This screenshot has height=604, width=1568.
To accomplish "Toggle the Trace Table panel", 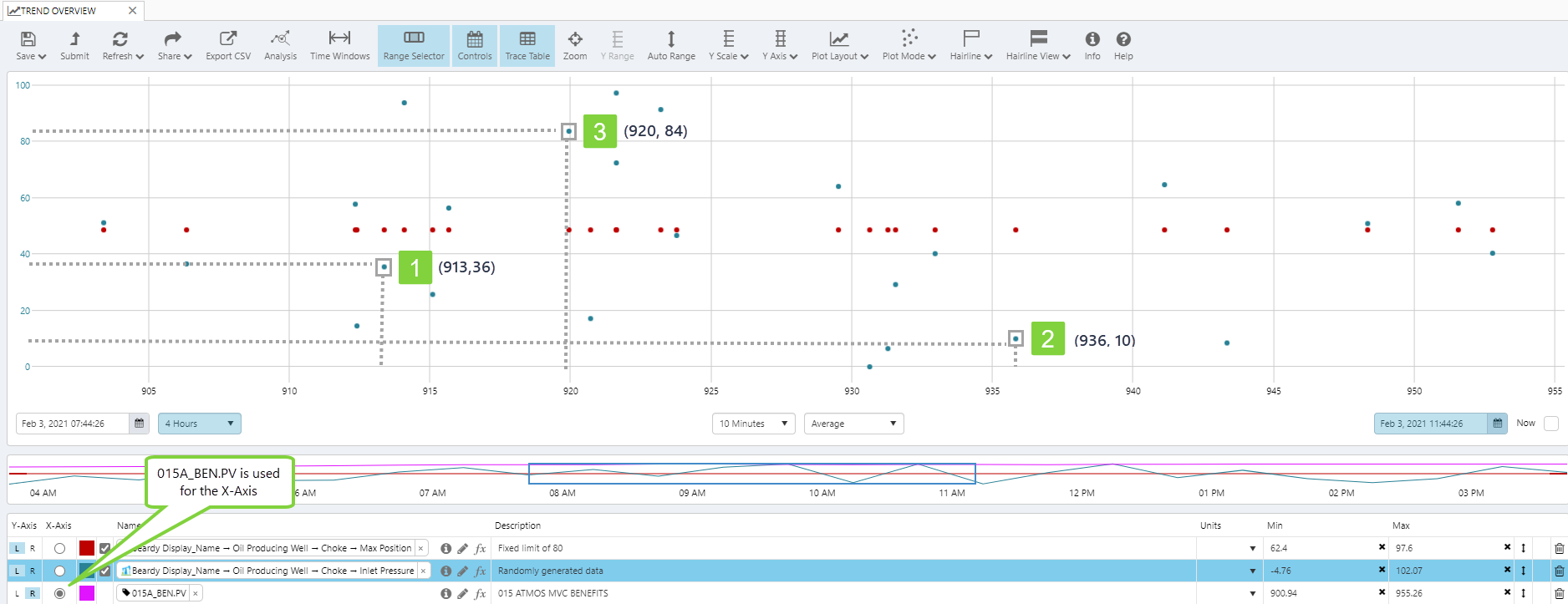I will [x=527, y=45].
